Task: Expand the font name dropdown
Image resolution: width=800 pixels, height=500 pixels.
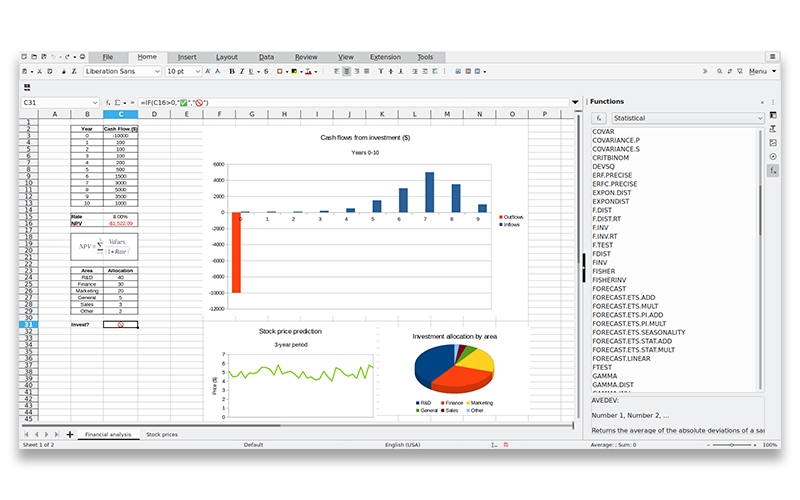Action: [x=157, y=72]
